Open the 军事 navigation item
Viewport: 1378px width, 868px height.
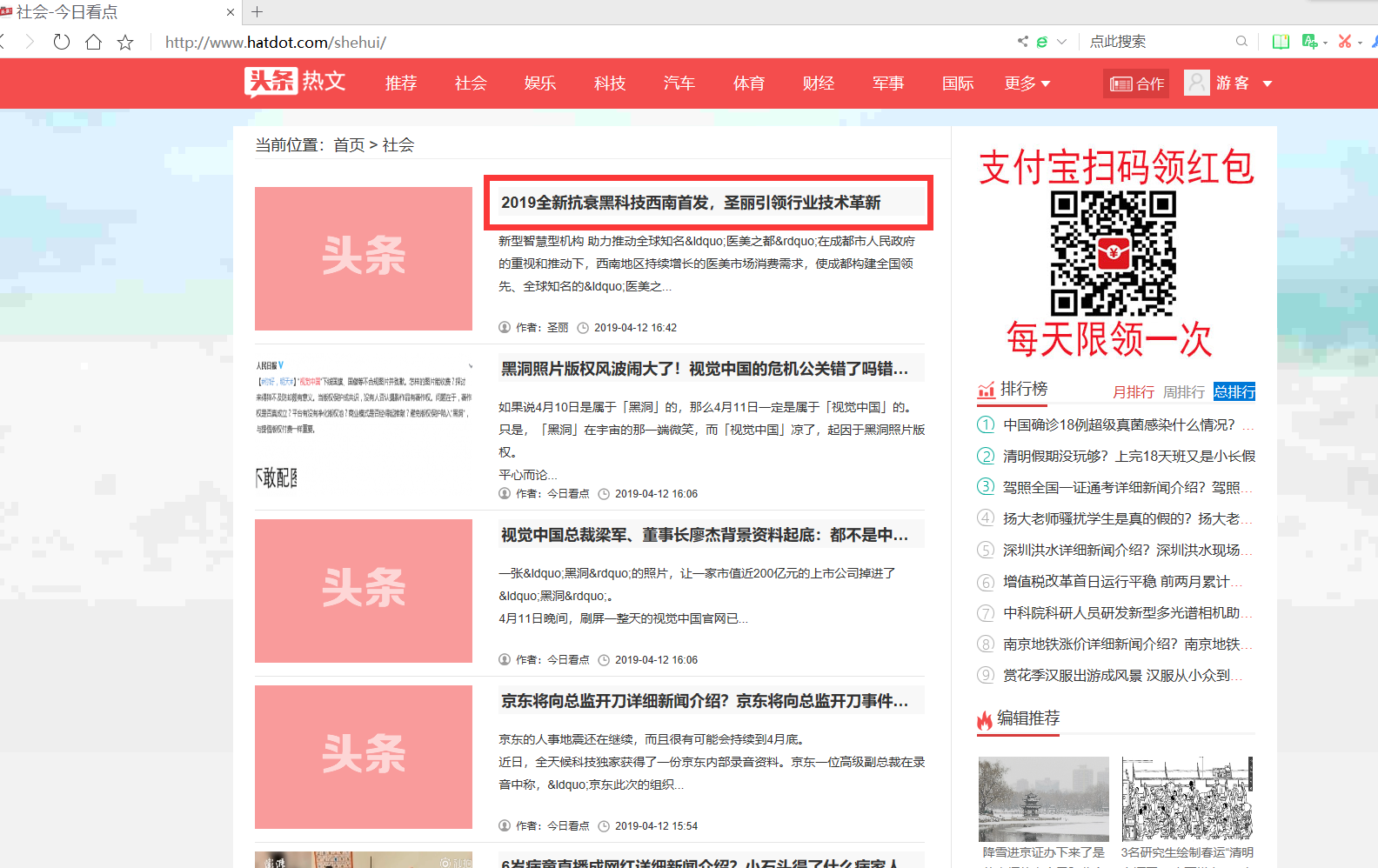(x=888, y=83)
